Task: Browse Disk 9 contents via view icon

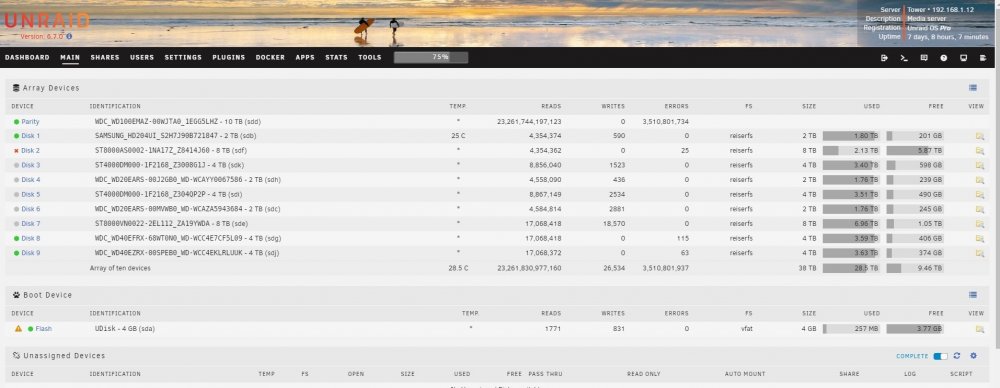Action: click(980, 253)
